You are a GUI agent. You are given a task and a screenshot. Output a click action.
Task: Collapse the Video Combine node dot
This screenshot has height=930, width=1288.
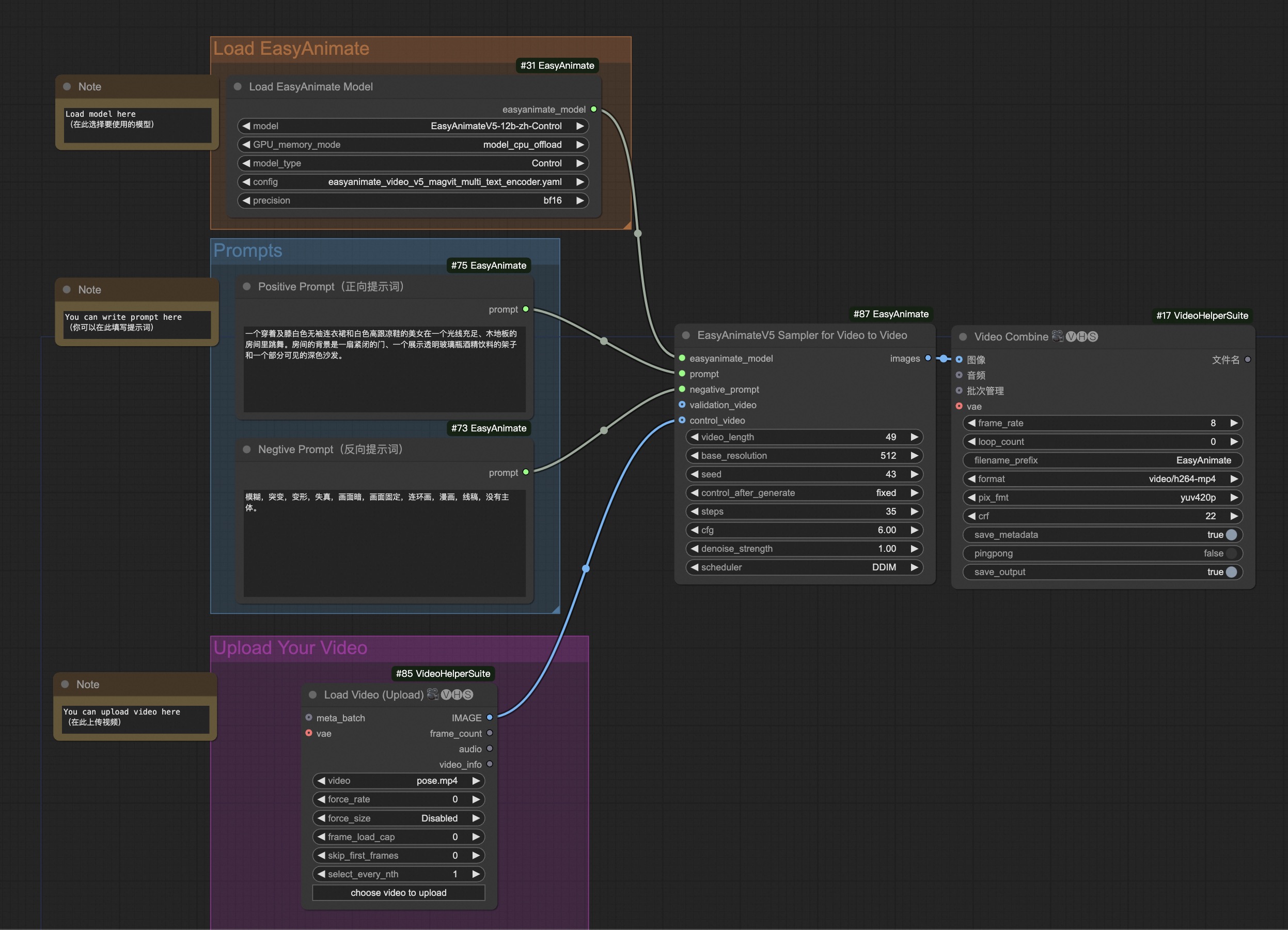click(x=963, y=337)
